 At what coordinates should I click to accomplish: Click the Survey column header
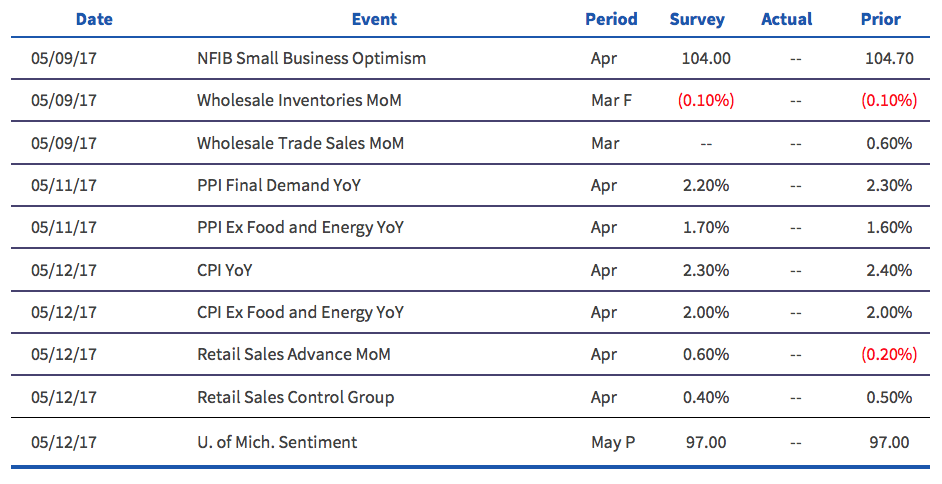[x=697, y=20]
